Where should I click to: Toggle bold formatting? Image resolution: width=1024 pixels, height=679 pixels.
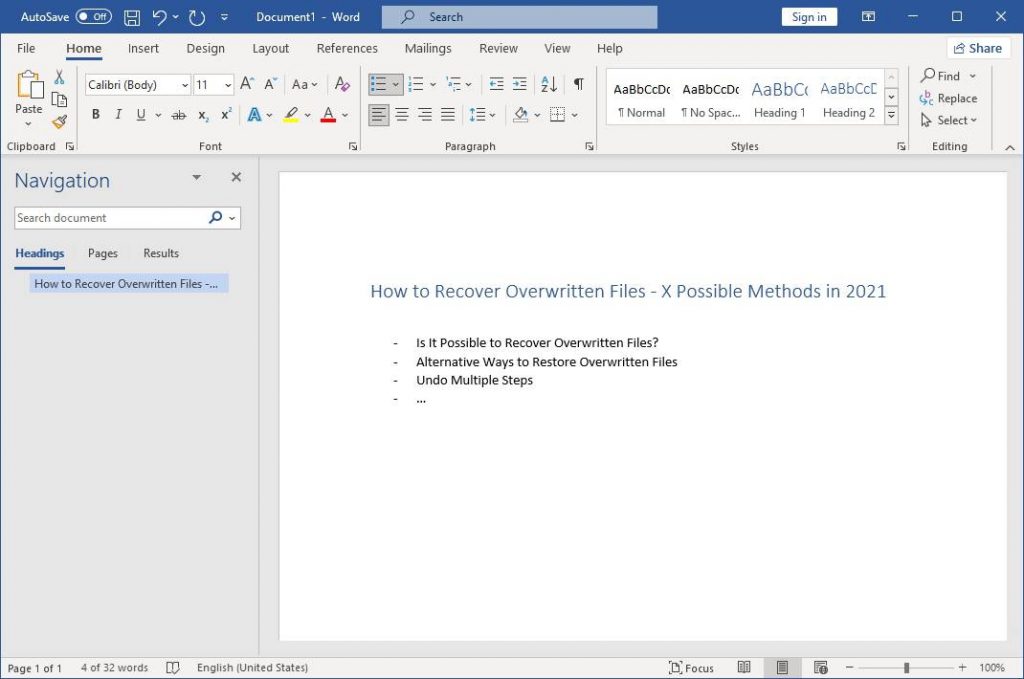tap(95, 114)
